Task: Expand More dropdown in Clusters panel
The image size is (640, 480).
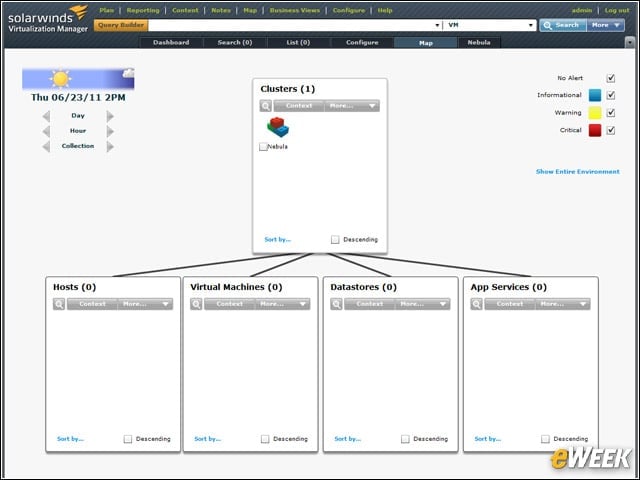Action: 352,106
